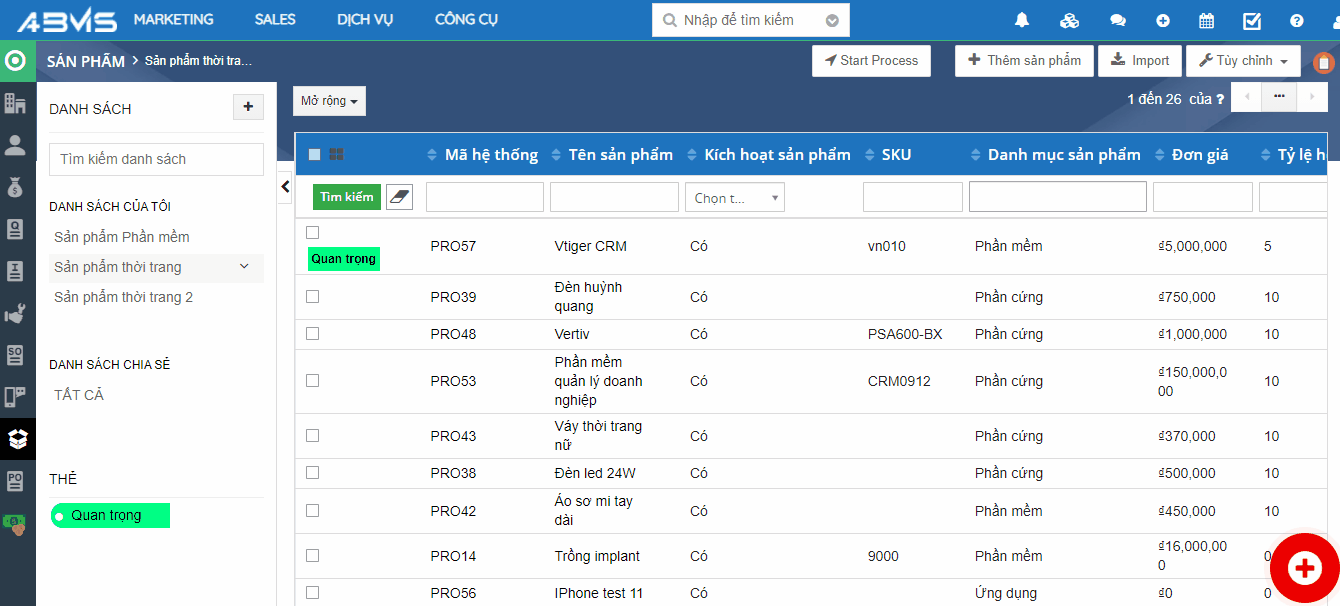The image size is (1340, 606).
Task: Click the eraser icon to clear filters
Action: click(x=399, y=197)
